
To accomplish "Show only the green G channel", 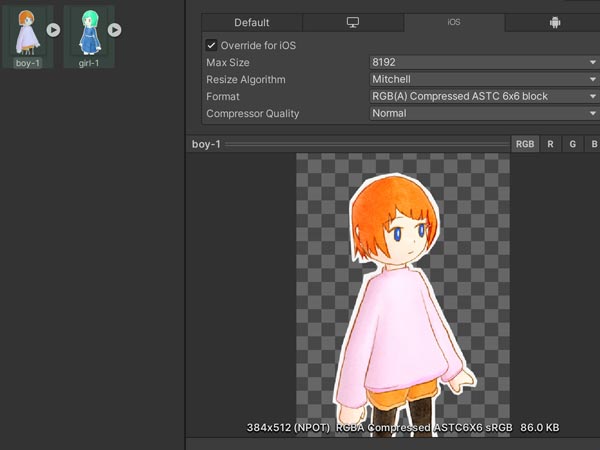I will (573, 145).
